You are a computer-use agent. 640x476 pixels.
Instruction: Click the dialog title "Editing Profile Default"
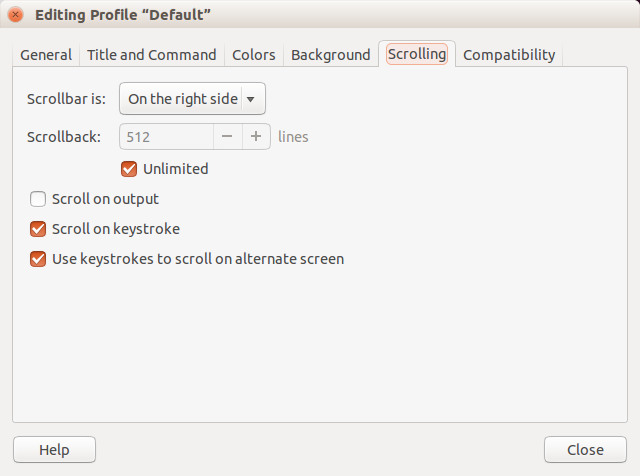coord(123,15)
